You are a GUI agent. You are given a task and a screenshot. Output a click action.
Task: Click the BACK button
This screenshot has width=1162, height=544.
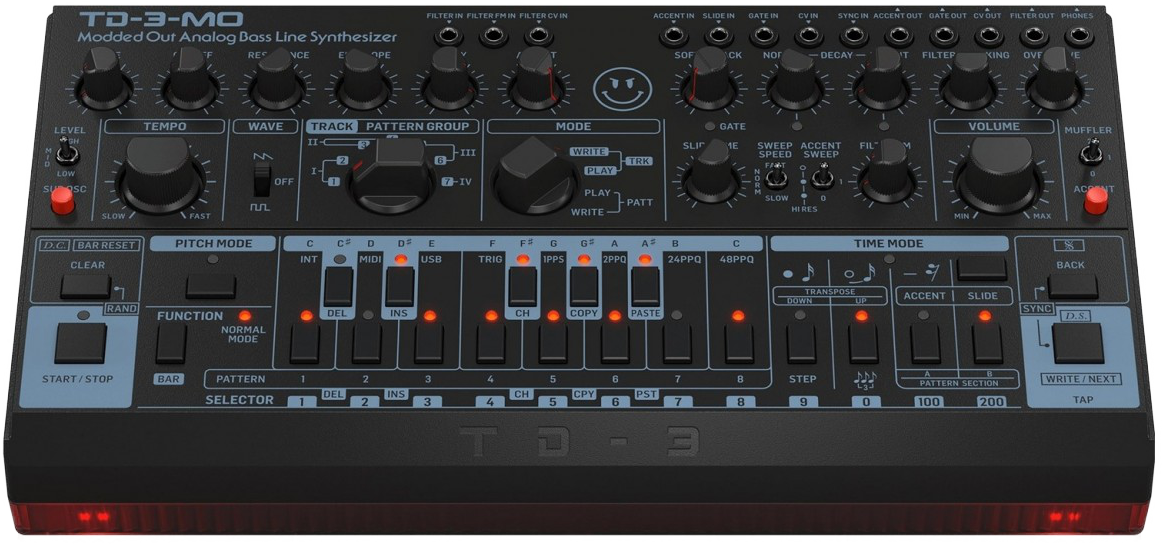pyautogui.click(x=1072, y=286)
